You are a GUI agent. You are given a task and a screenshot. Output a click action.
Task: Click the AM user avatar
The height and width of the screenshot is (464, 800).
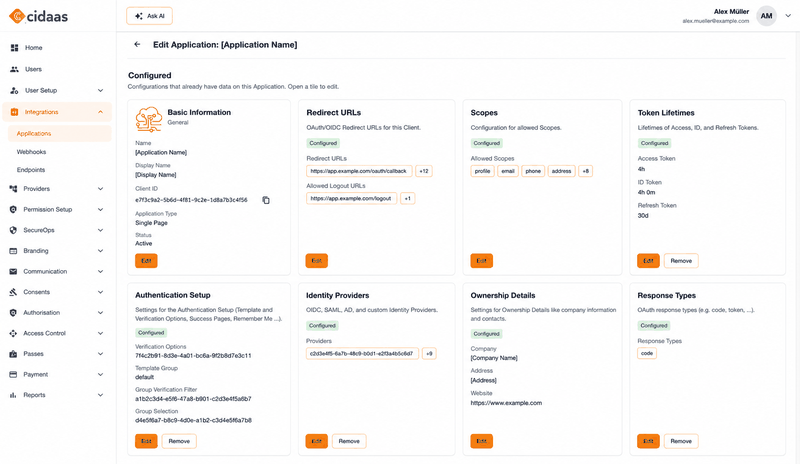pos(766,16)
